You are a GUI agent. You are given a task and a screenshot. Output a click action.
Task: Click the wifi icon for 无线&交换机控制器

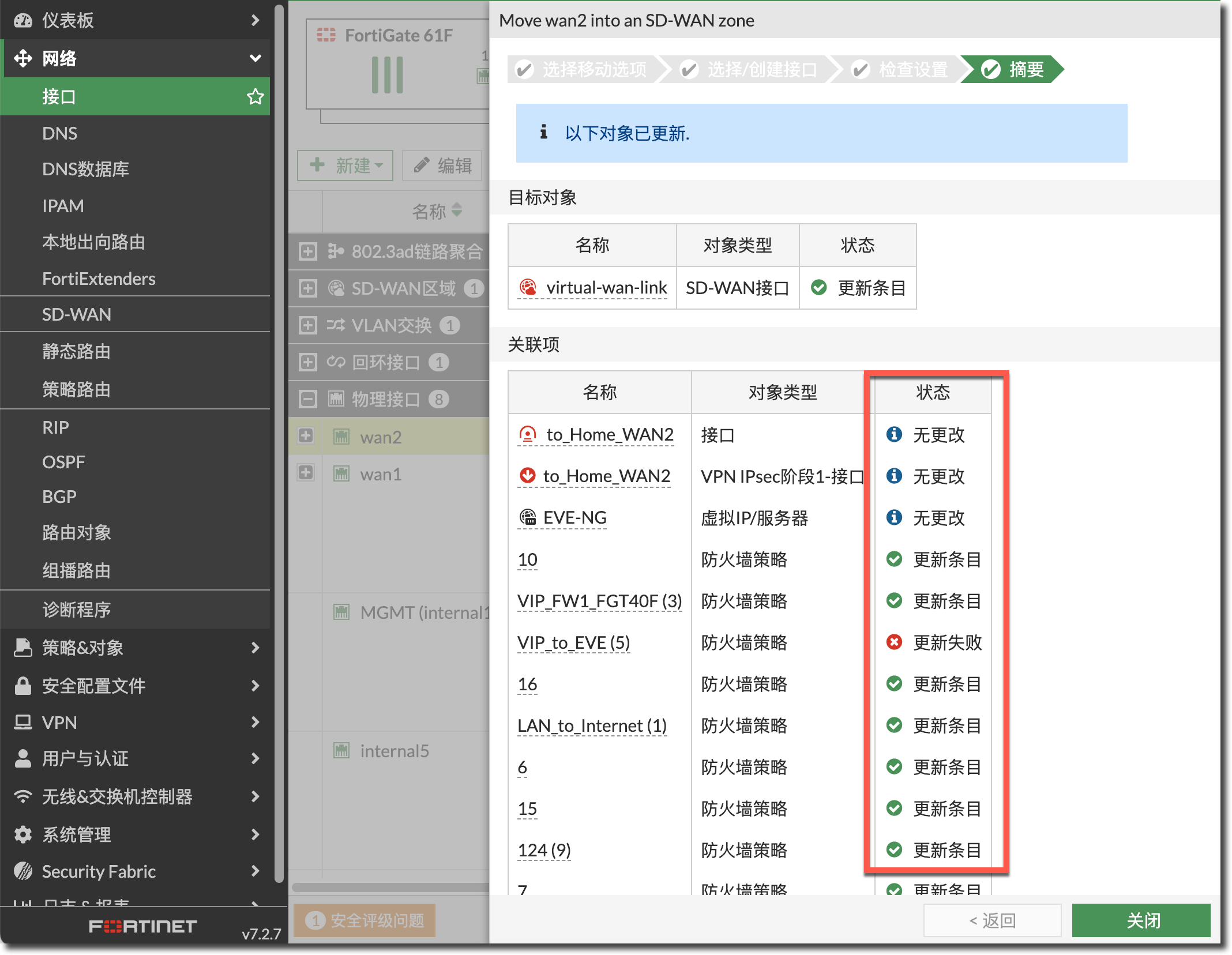click(x=22, y=796)
